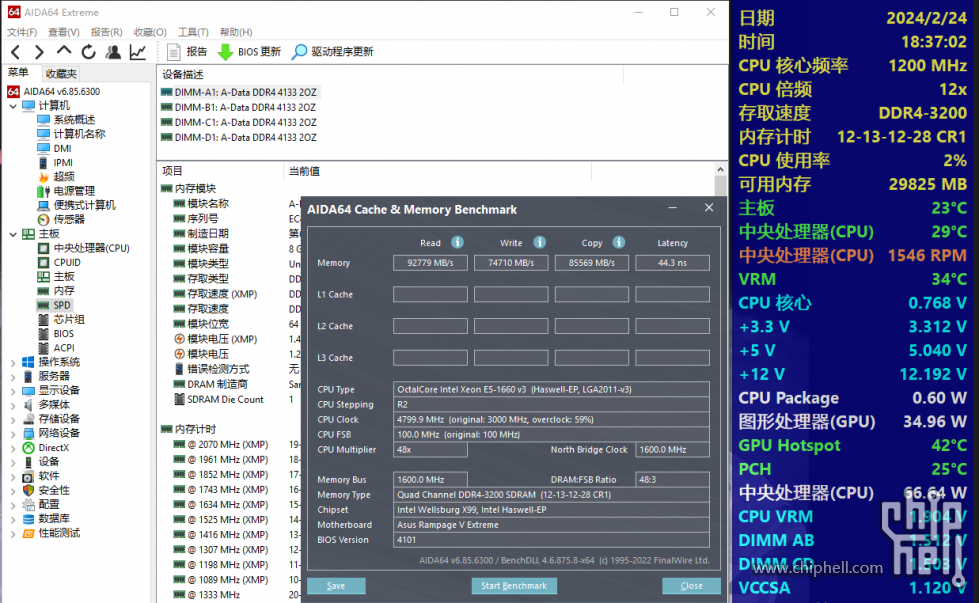This screenshot has width=979, height=603.
Task: Click the Read info icon in benchmark
Action: pyautogui.click(x=458, y=242)
